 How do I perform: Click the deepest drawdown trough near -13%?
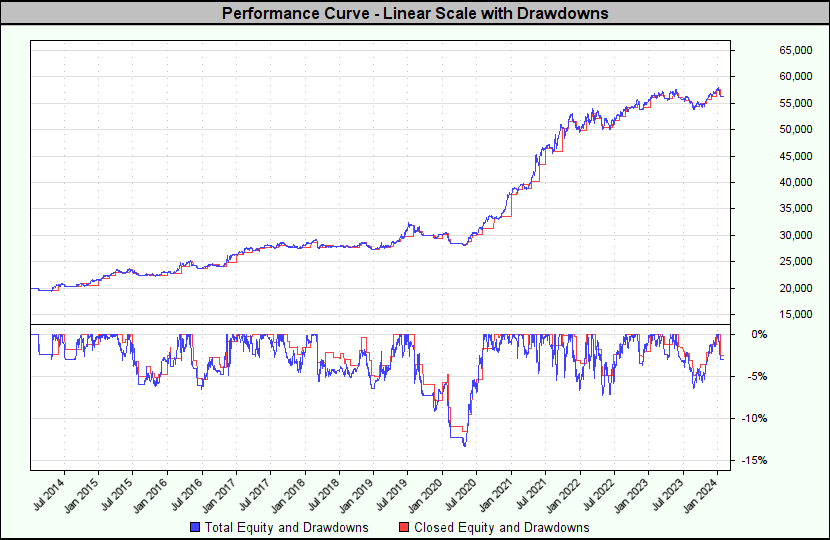coord(465,445)
